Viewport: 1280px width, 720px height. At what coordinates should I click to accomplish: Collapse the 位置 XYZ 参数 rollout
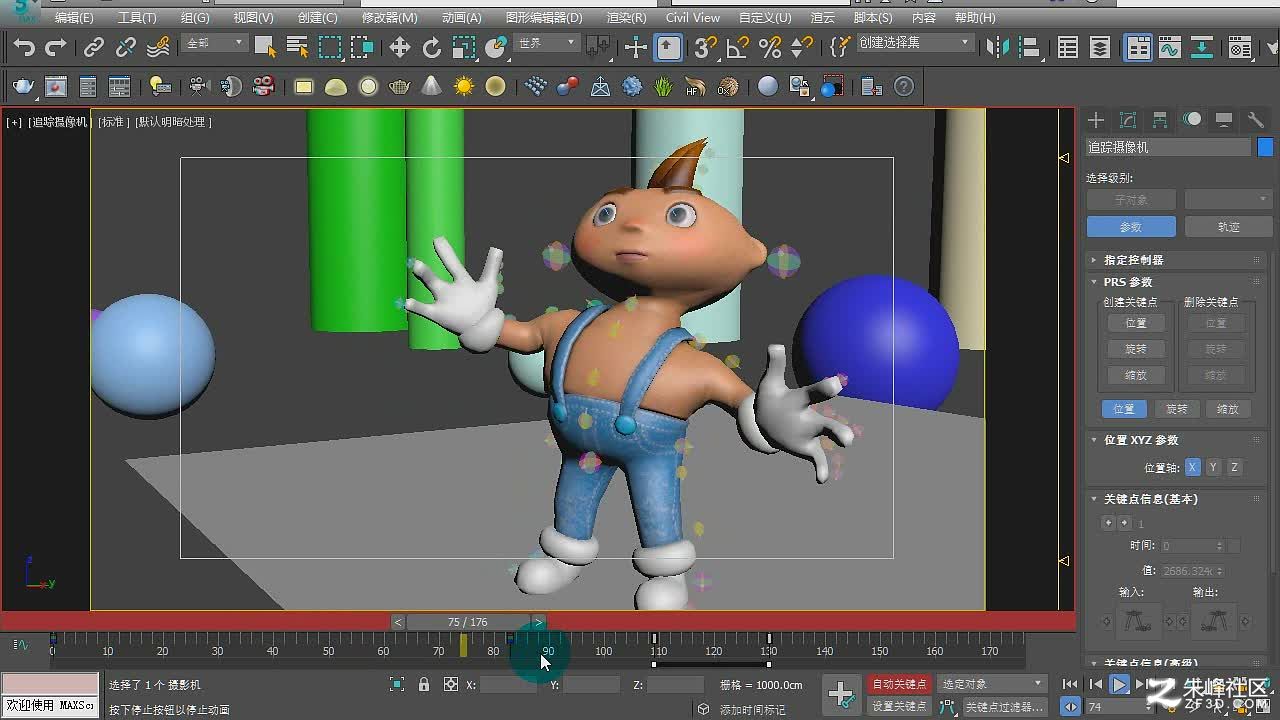coord(1176,440)
